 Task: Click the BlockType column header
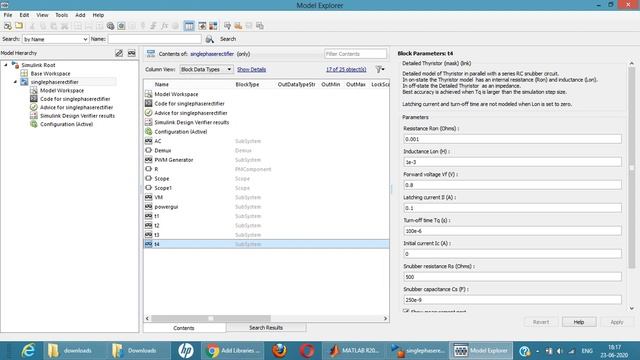[247, 84]
